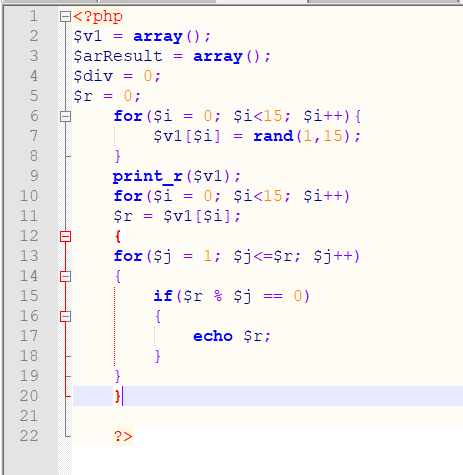Click the $div variable on line 4
Image resolution: width=463 pixels, height=475 pixels.
click(x=93, y=76)
